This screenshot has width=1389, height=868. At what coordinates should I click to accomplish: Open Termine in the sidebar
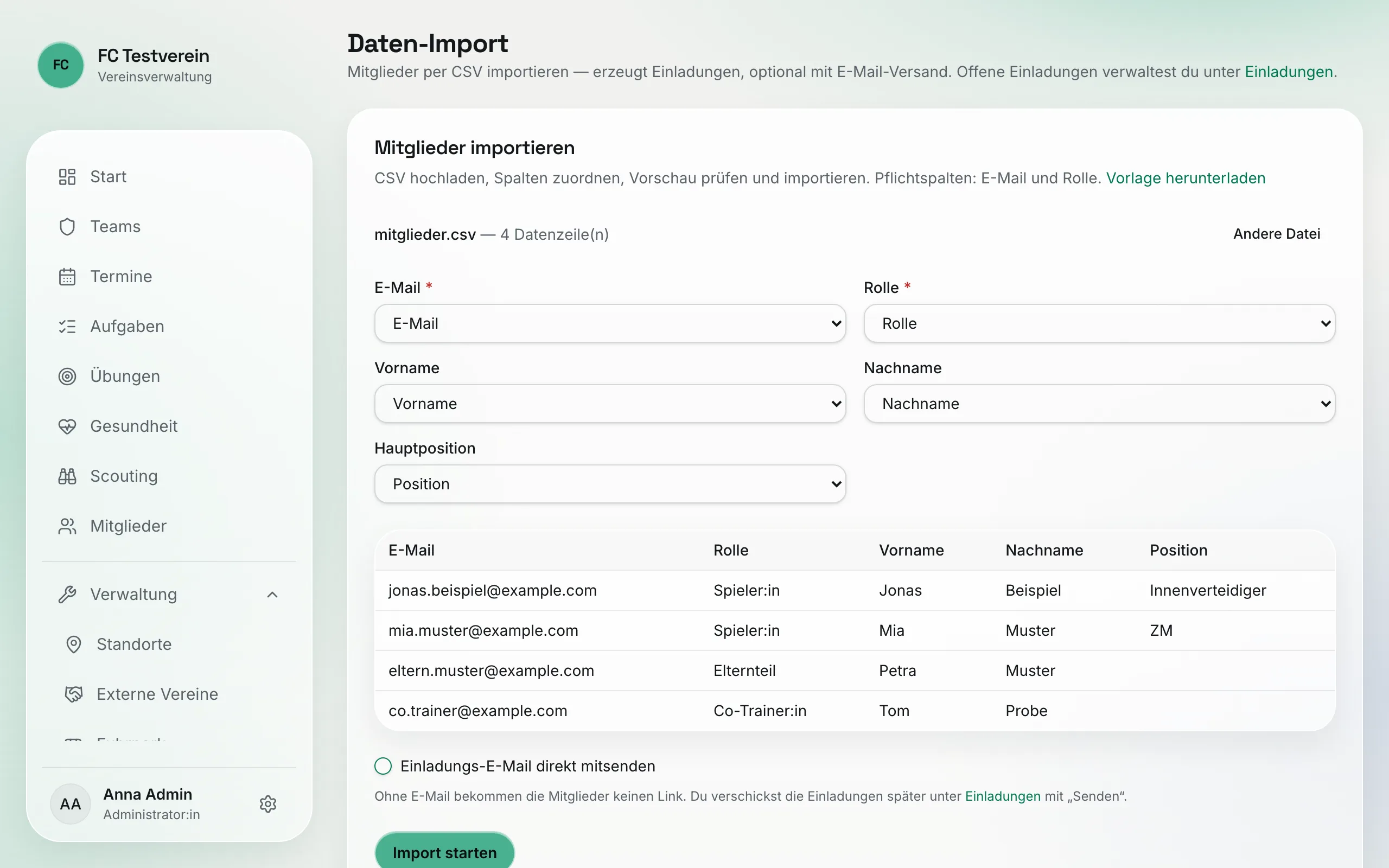tap(169, 277)
